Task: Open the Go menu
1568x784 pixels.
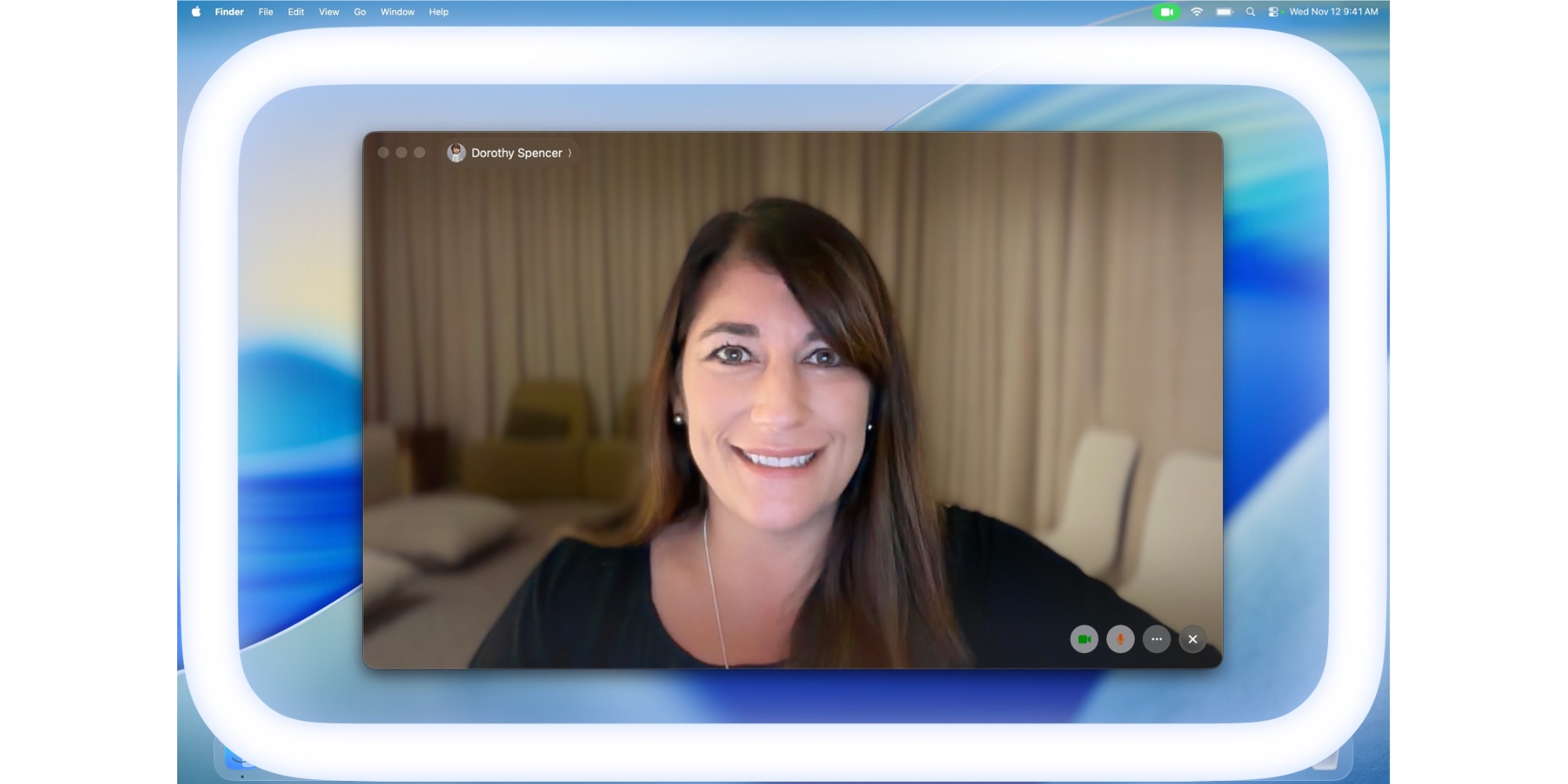Action: (x=360, y=12)
